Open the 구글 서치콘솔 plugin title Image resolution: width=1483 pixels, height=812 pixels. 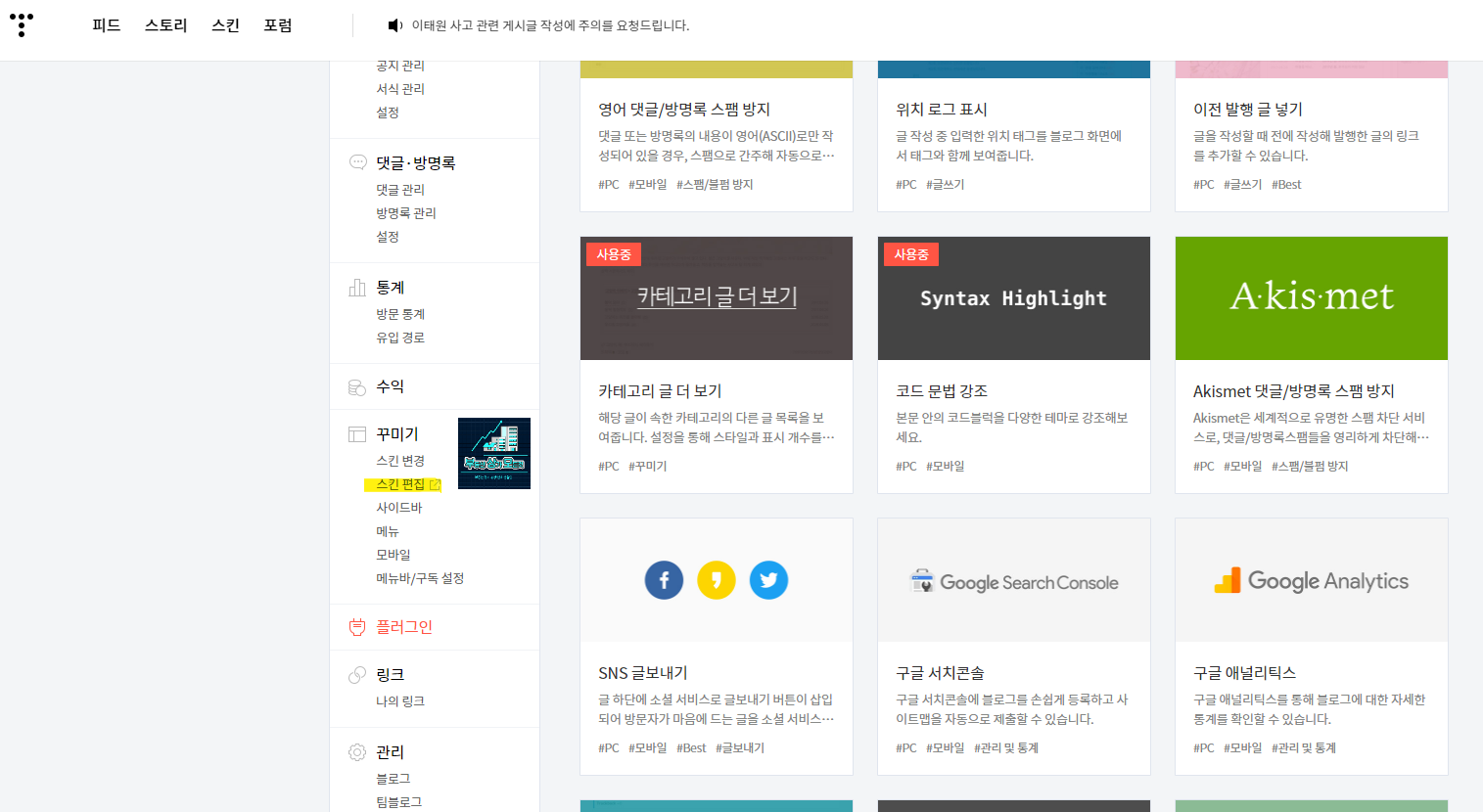(940, 673)
